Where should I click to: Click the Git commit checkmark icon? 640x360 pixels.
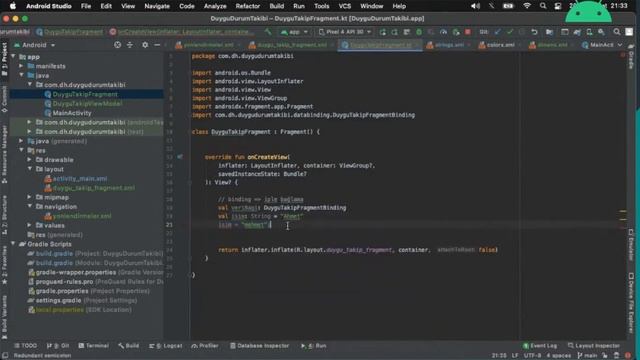coord(510,32)
